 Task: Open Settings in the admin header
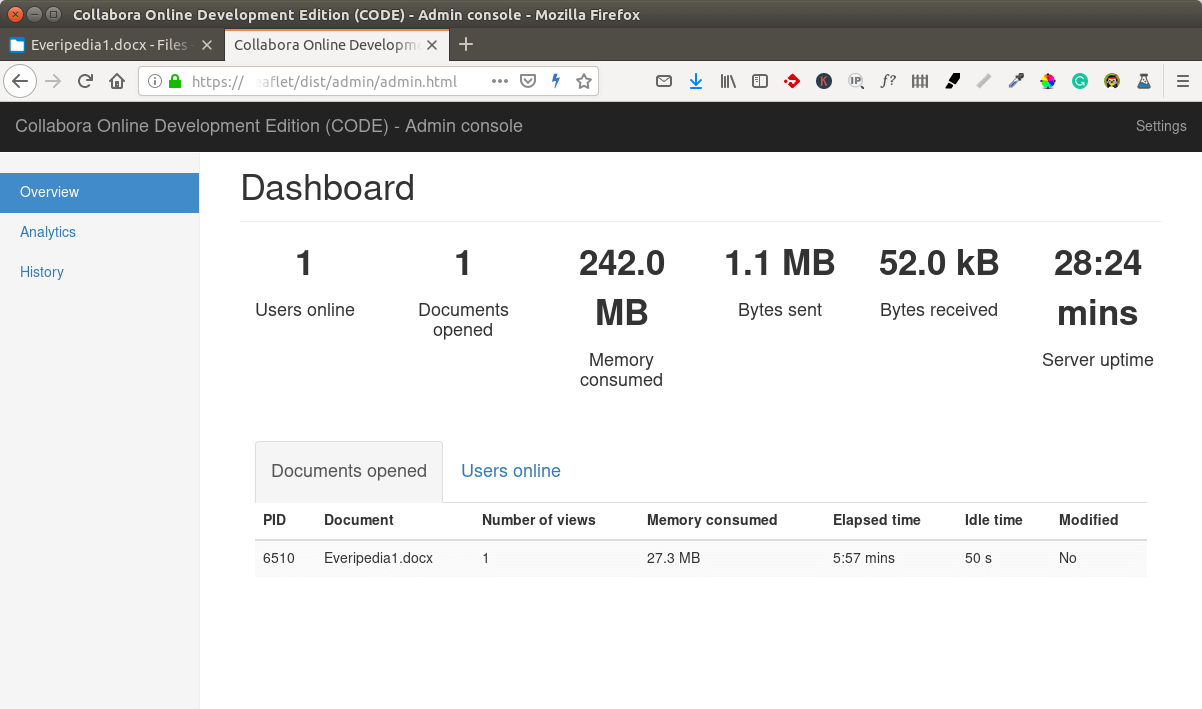(1160, 126)
